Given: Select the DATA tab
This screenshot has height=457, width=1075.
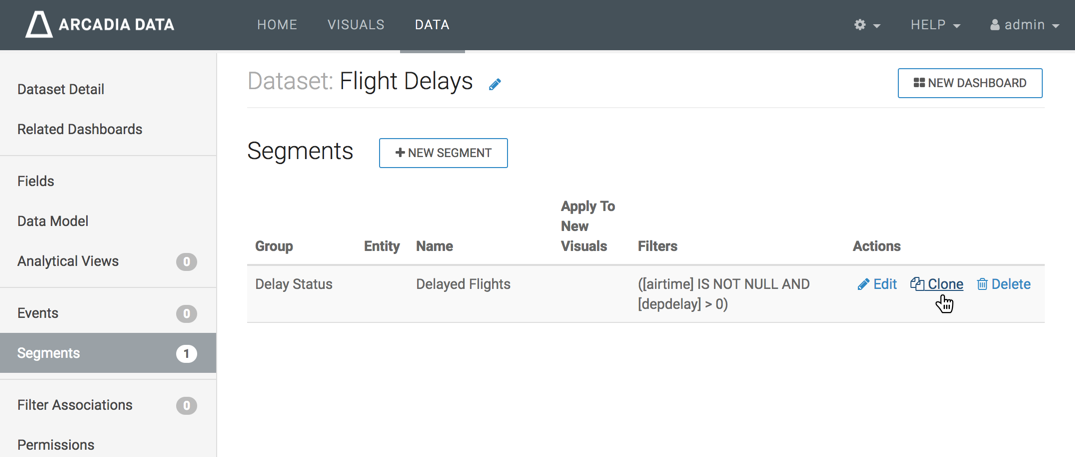Looking at the screenshot, I should click(432, 25).
